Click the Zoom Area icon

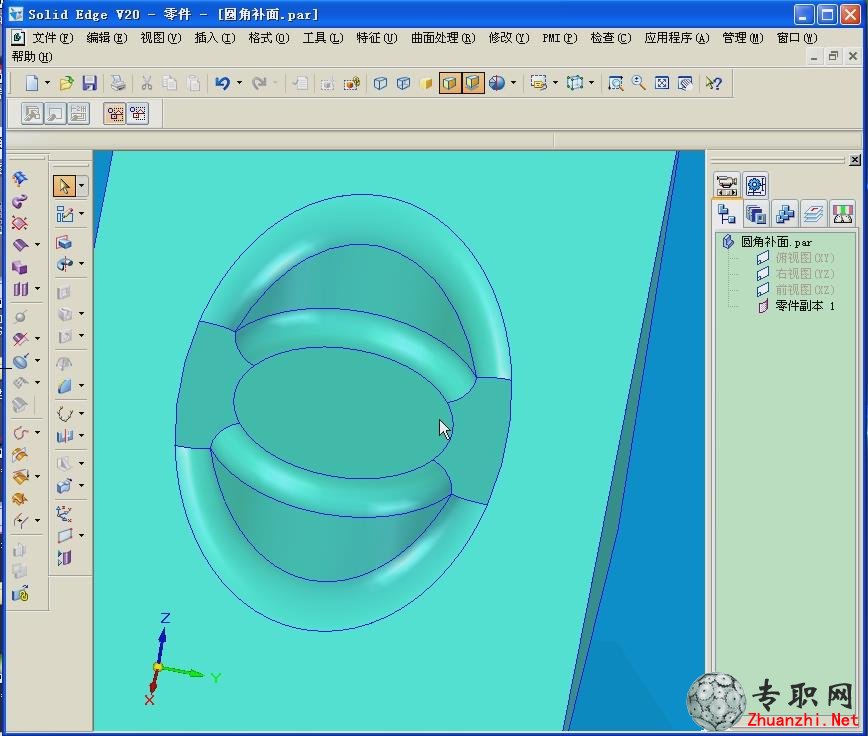point(615,83)
